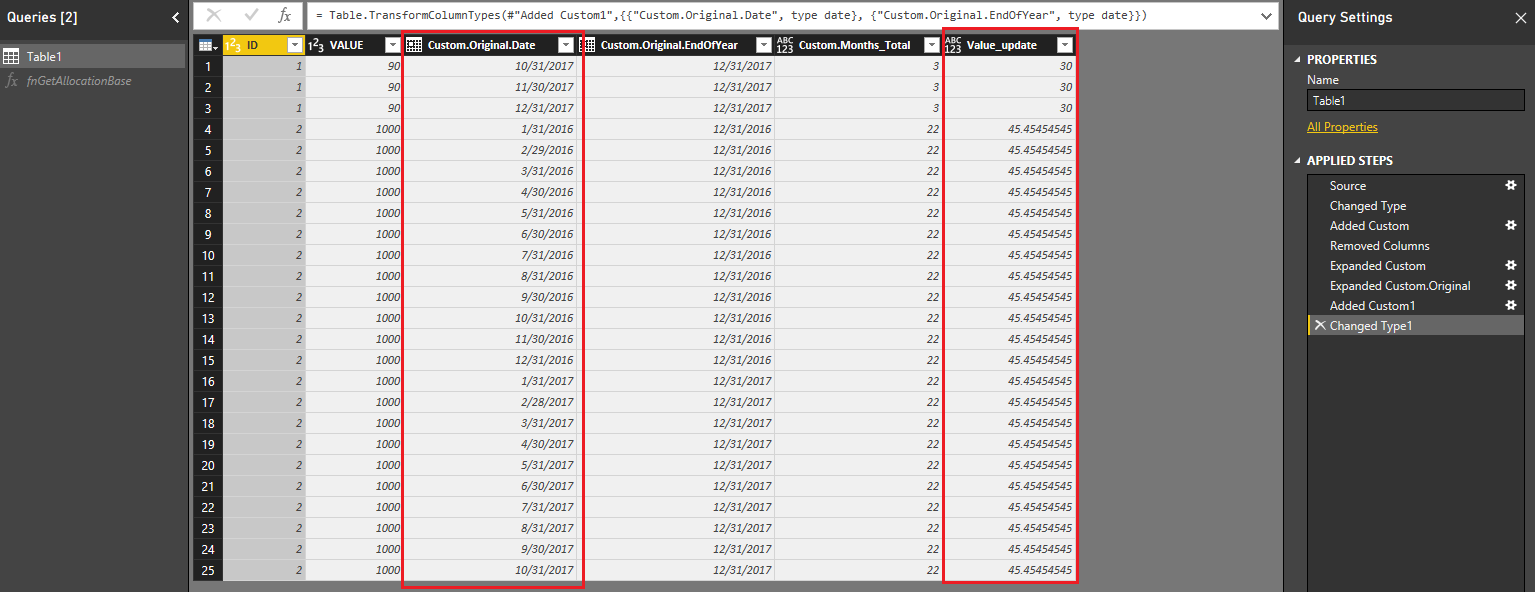Confirm formula with the checkmark icon

click(251, 15)
